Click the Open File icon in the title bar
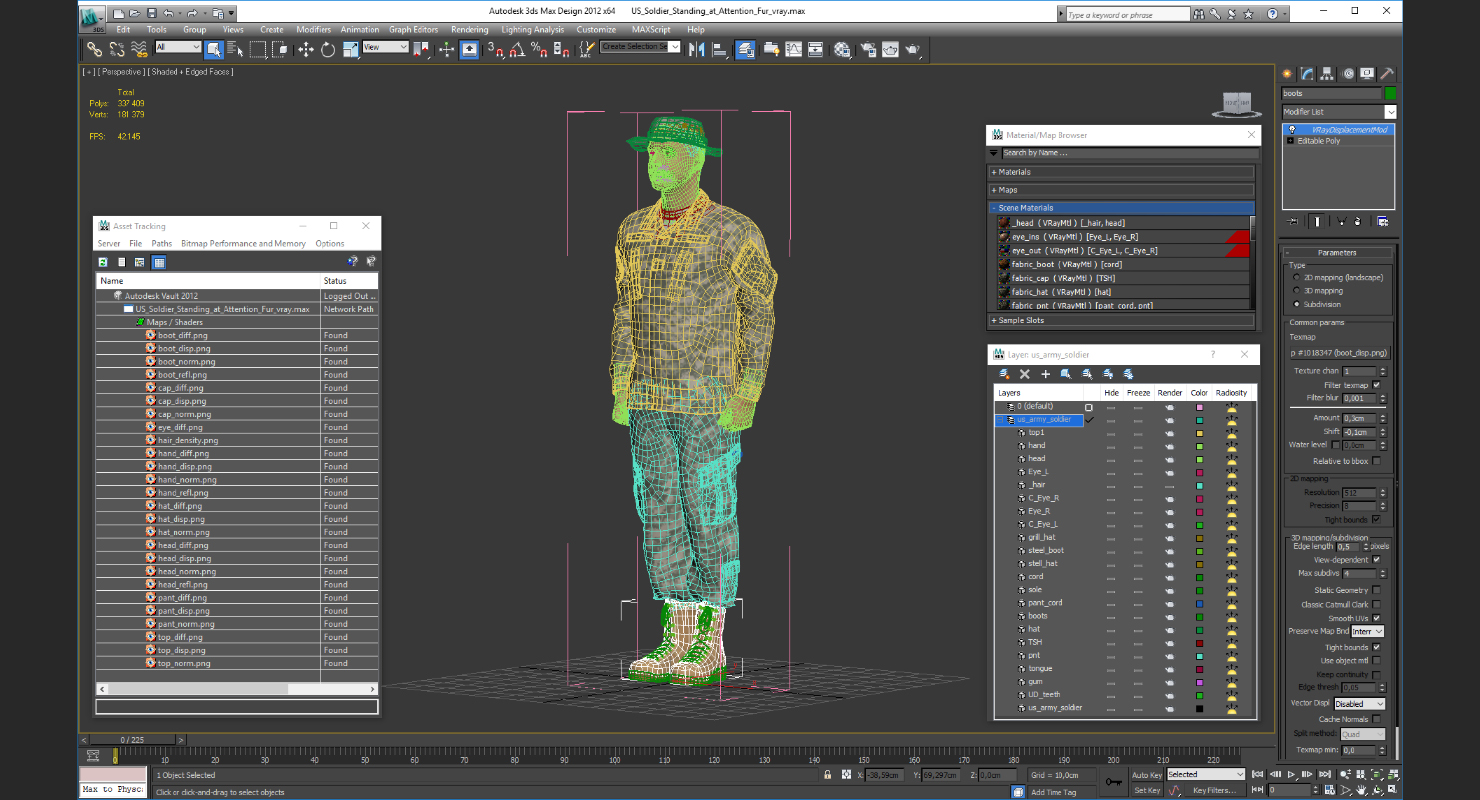 [135, 13]
